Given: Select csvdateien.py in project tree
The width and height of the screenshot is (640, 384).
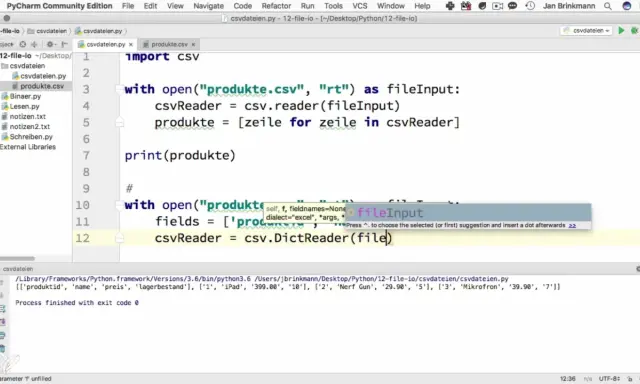Looking at the screenshot, I should click(43, 76).
